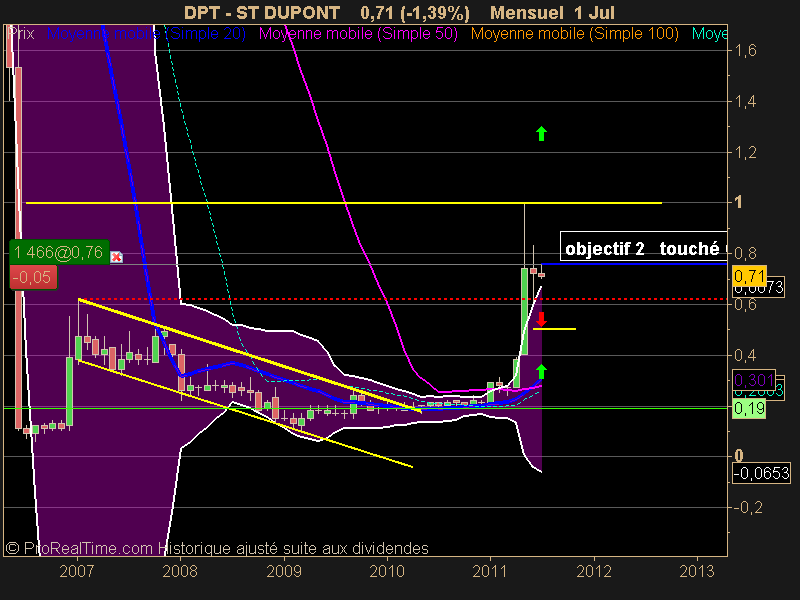This screenshot has height=600, width=800.
Task: Click the "-0,2" price axis label
Action: coord(747,507)
